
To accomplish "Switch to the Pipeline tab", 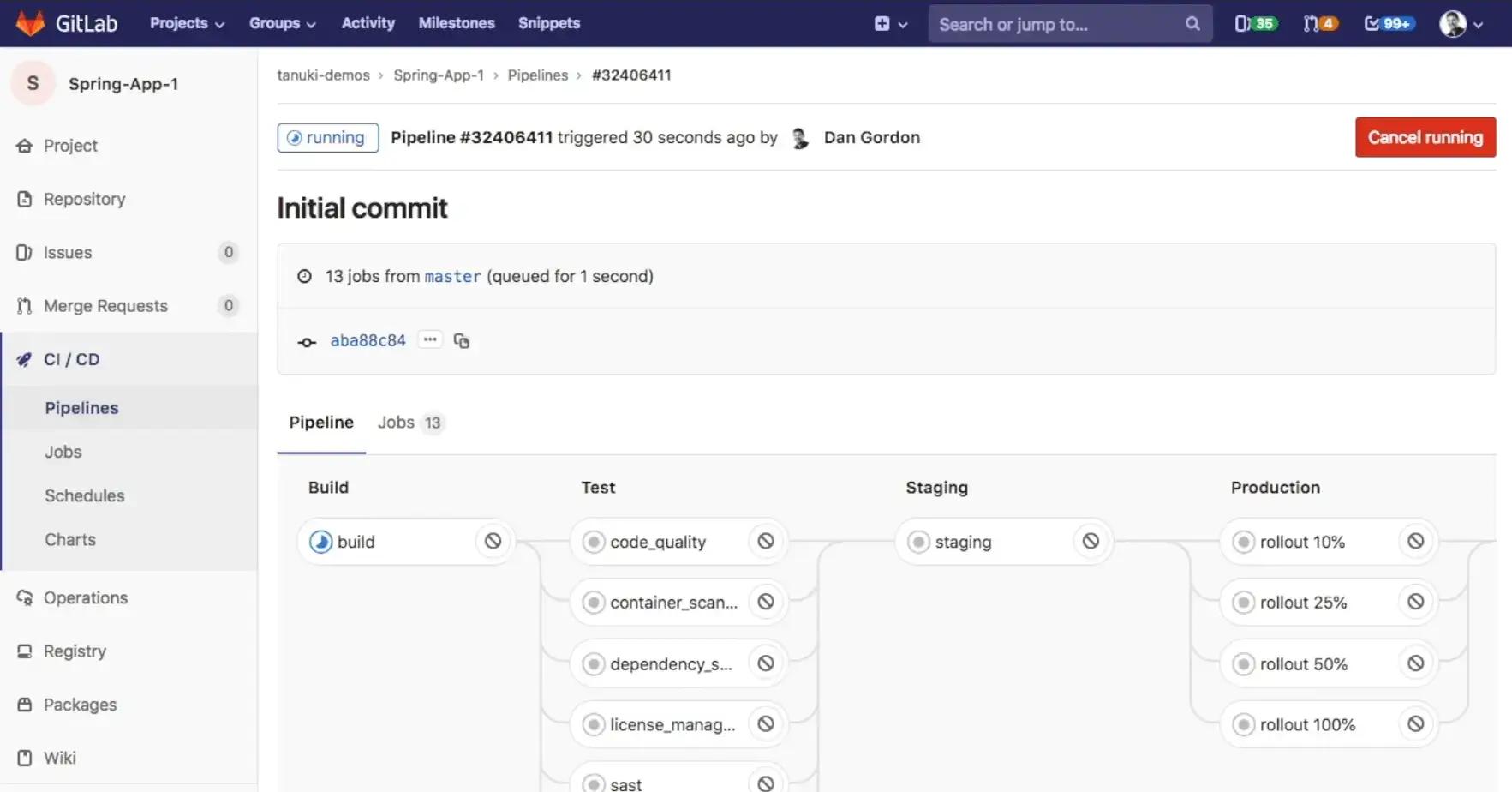I will [x=321, y=423].
